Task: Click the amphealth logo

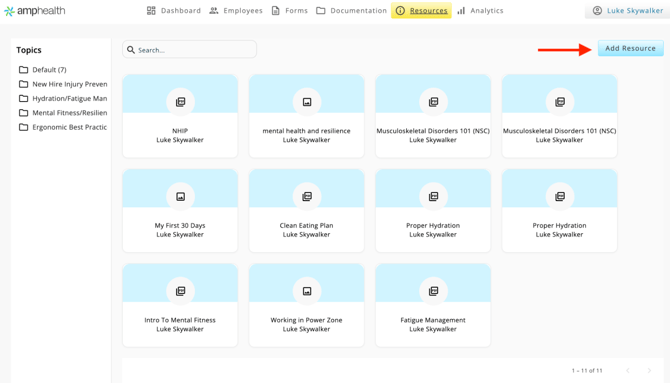Action: click(x=35, y=11)
